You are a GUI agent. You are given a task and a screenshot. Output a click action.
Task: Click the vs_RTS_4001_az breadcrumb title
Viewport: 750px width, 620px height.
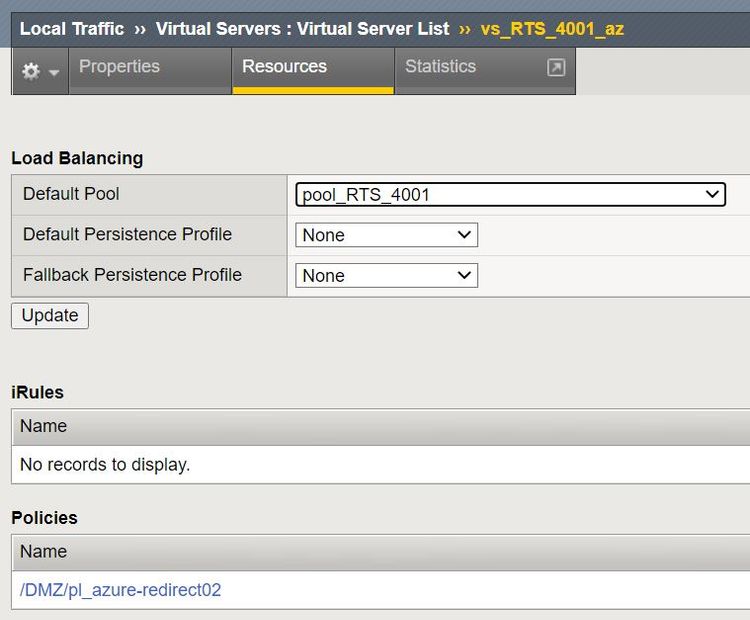point(552,29)
